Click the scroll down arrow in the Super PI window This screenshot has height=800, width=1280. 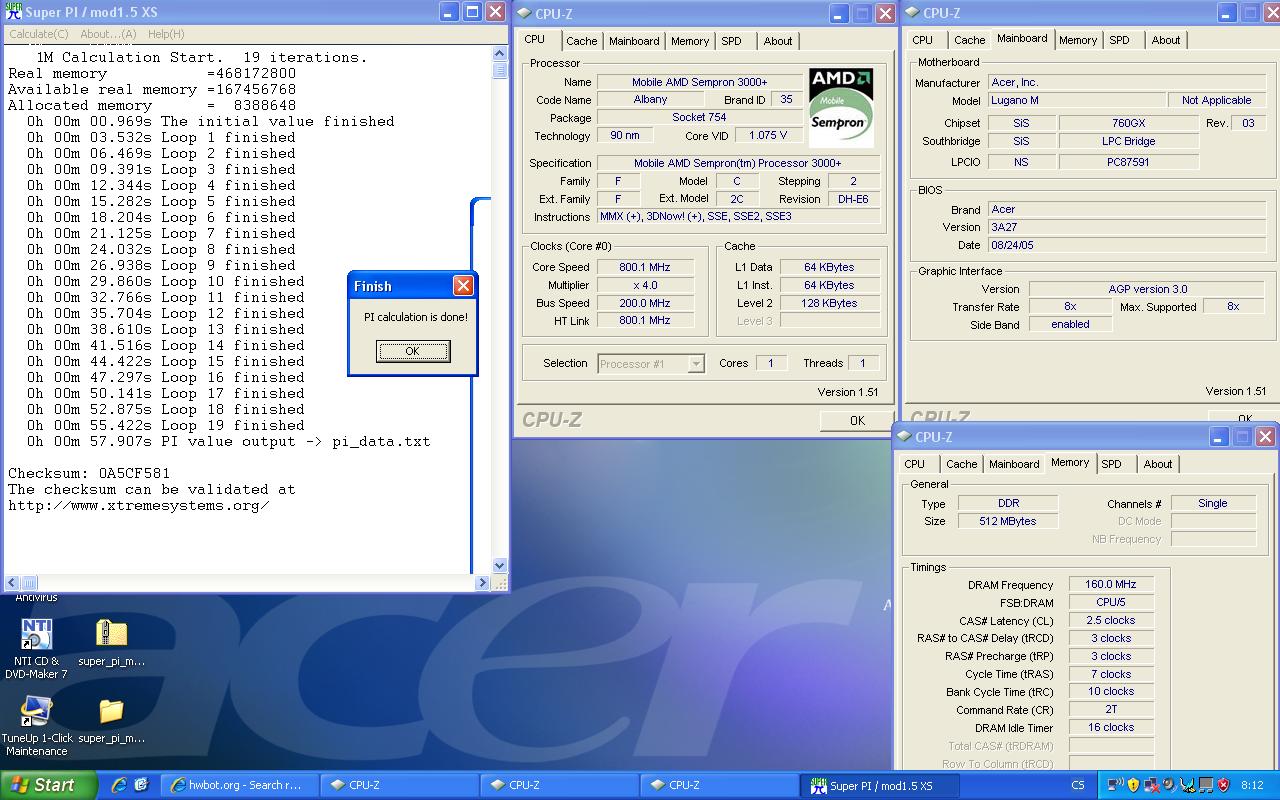[x=500, y=566]
